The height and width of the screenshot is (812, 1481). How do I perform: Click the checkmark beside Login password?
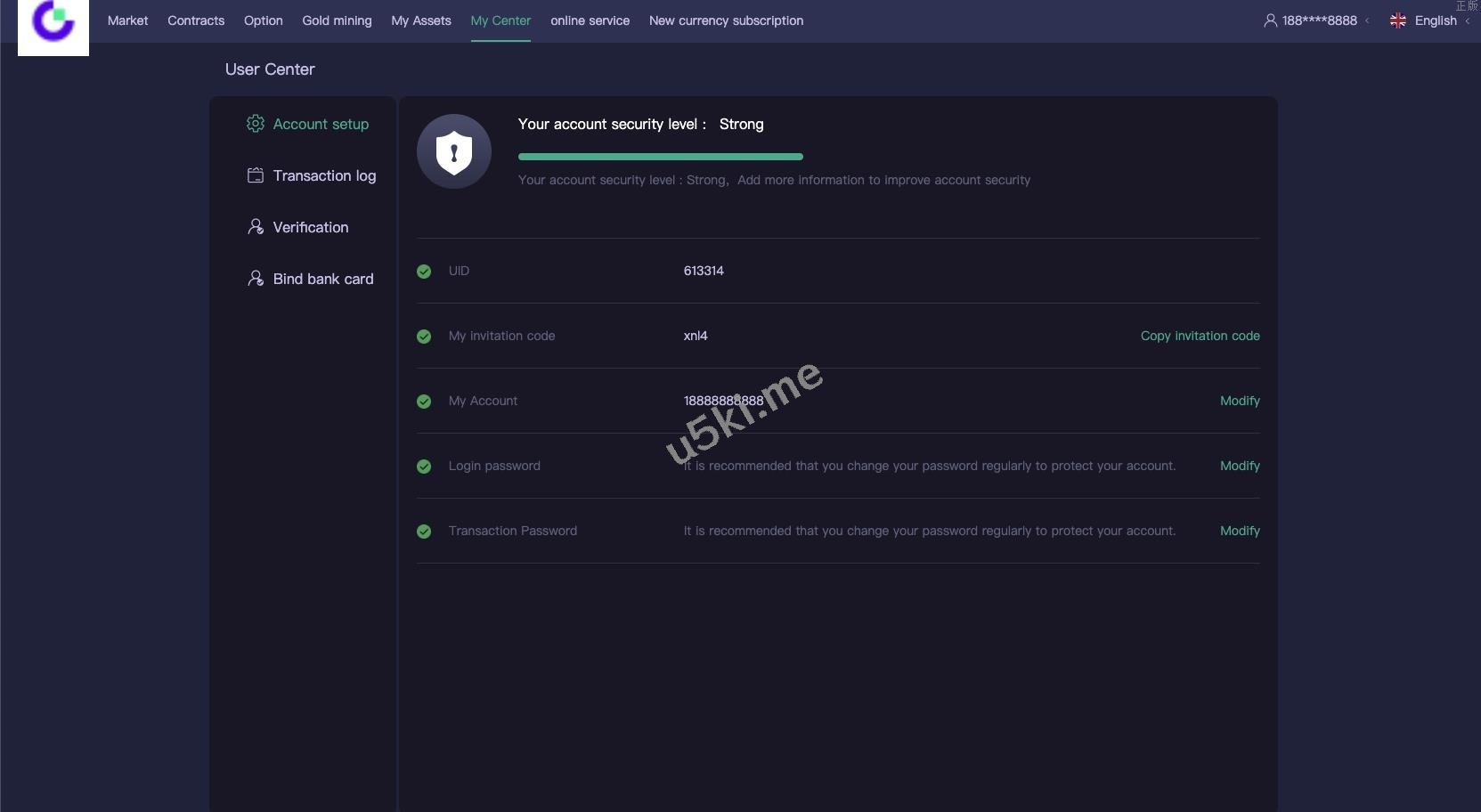click(424, 467)
